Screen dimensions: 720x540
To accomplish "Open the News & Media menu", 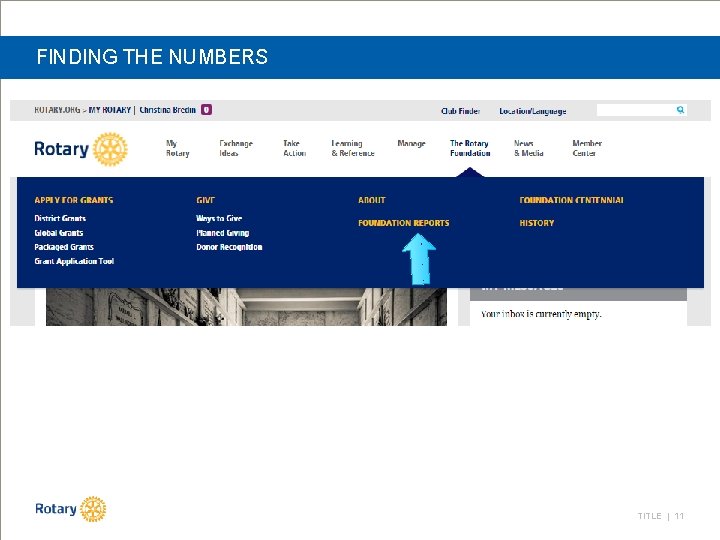I will [529, 148].
